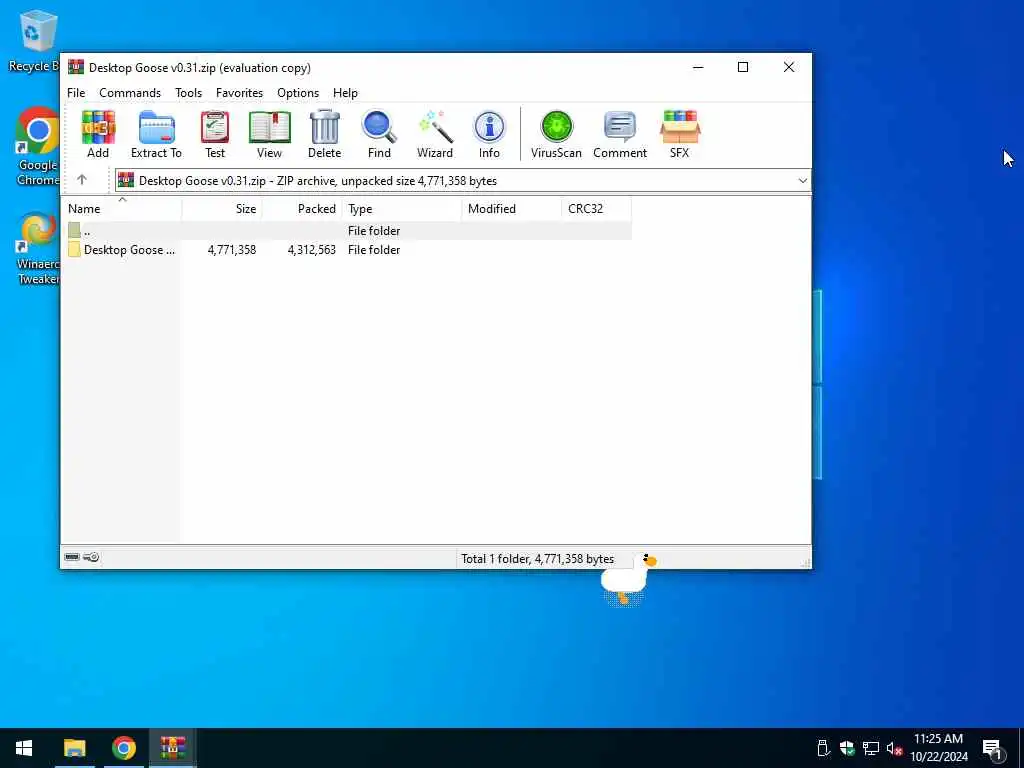Expand the archive path dropdown arrow
Image resolution: width=1024 pixels, height=768 pixels.
tap(803, 181)
